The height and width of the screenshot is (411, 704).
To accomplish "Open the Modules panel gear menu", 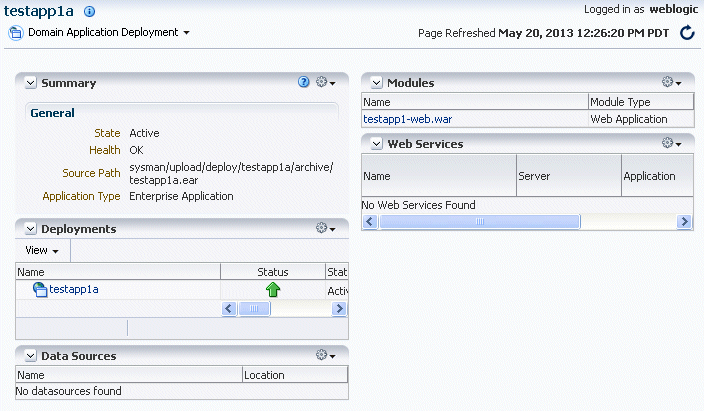I will [x=671, y=82].
